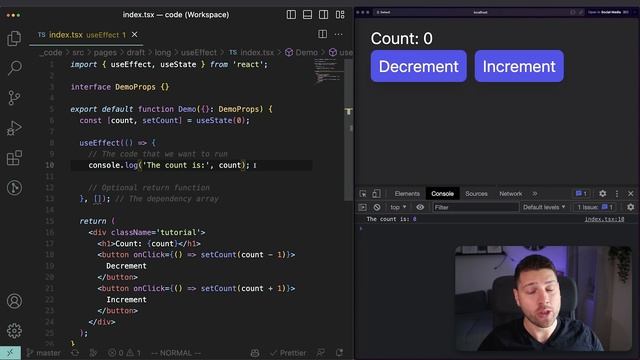This screenshot has width=640, height=360.
Task: Click the Increment button in browser
Action: (519, 66)
